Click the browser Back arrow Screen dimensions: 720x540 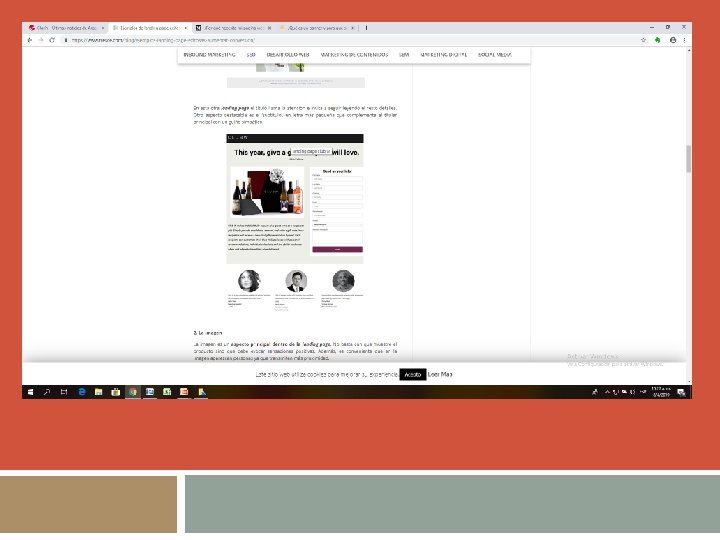[30, 40]
